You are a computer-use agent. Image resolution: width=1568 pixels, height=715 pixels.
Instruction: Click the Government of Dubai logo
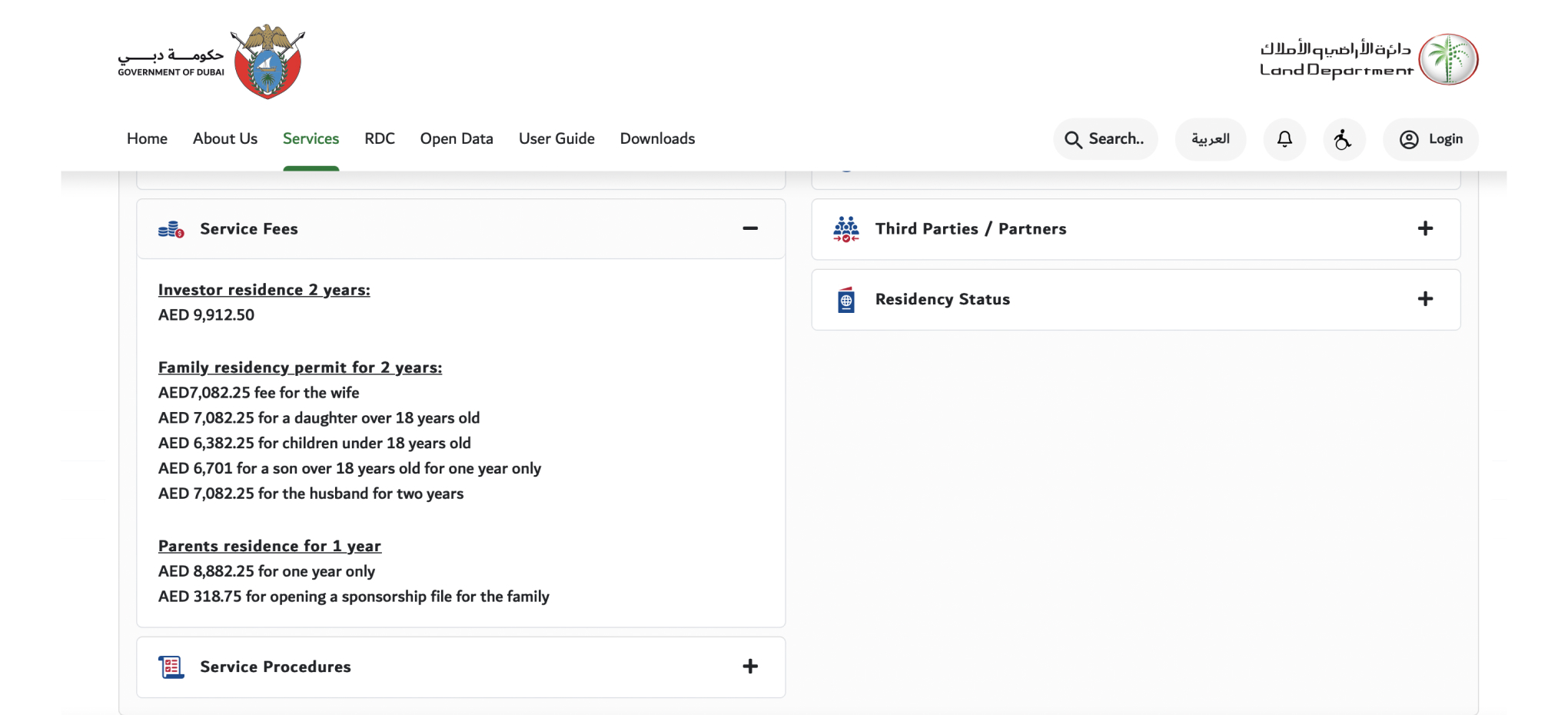[x=211, y=62]
